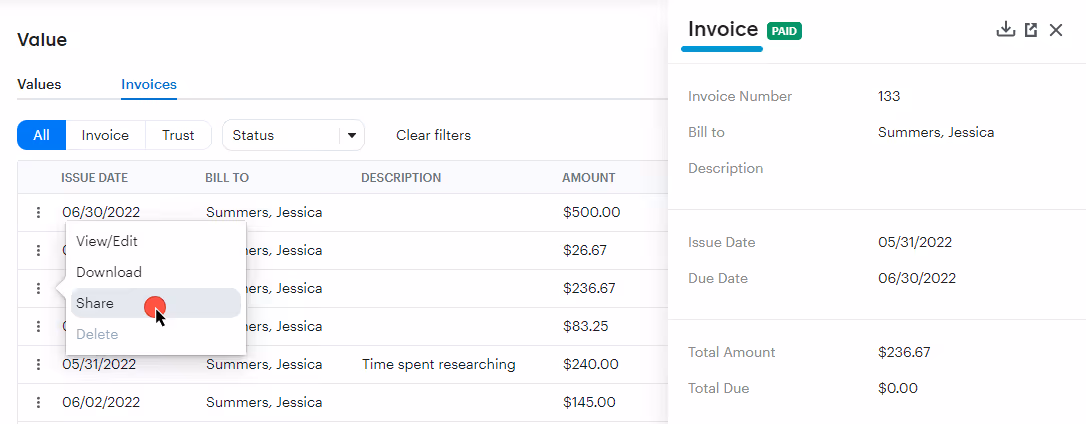1086x424 pixels.
Task: Download the invoice using panel header icon
Action: (x=1005, y=29)
